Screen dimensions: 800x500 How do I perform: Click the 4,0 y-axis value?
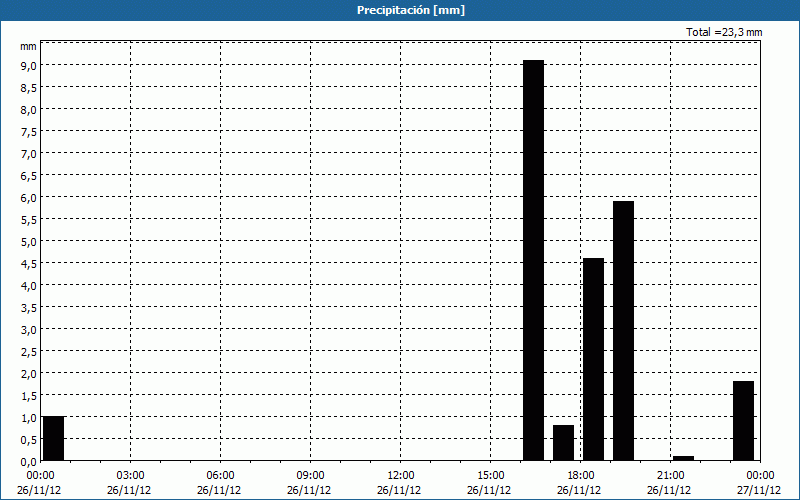point(29,285)
